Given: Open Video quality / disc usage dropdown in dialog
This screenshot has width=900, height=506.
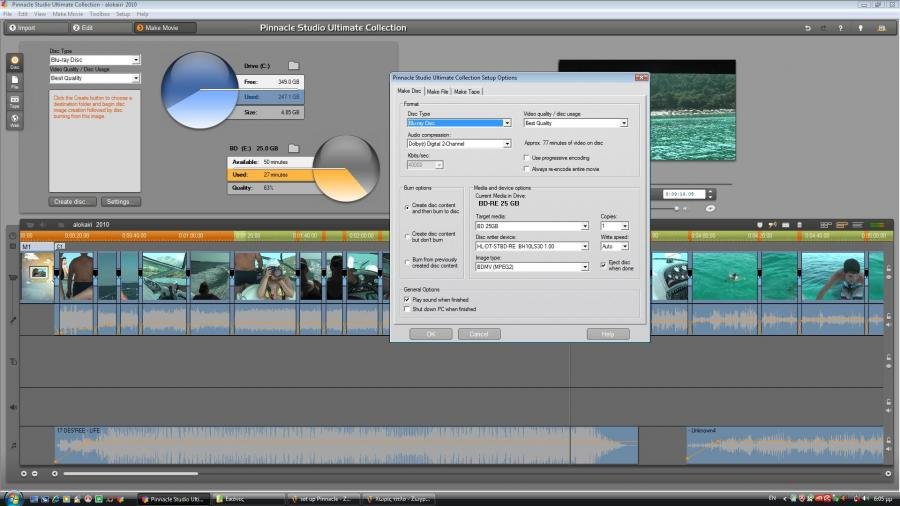Looking at the screenshot, I should pyautogui.click(x=624, y=123).
